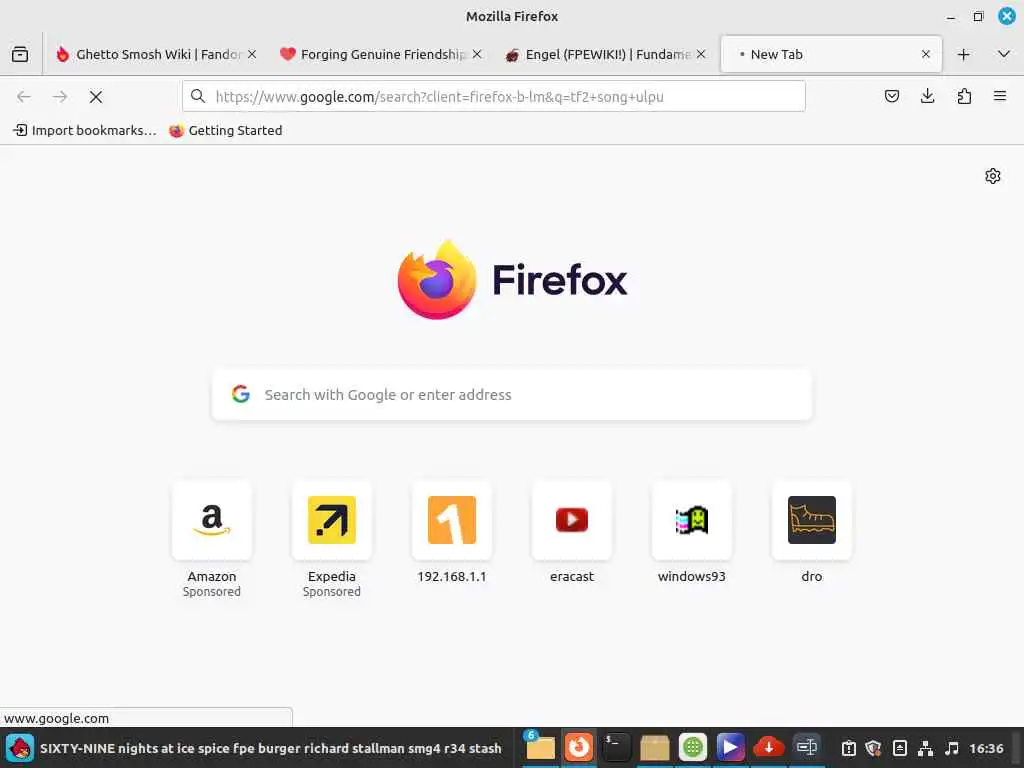This screenshot has height=768, width=1024.
Task: Open the Firefox View icon in tab bar
Action: [20, 54]
